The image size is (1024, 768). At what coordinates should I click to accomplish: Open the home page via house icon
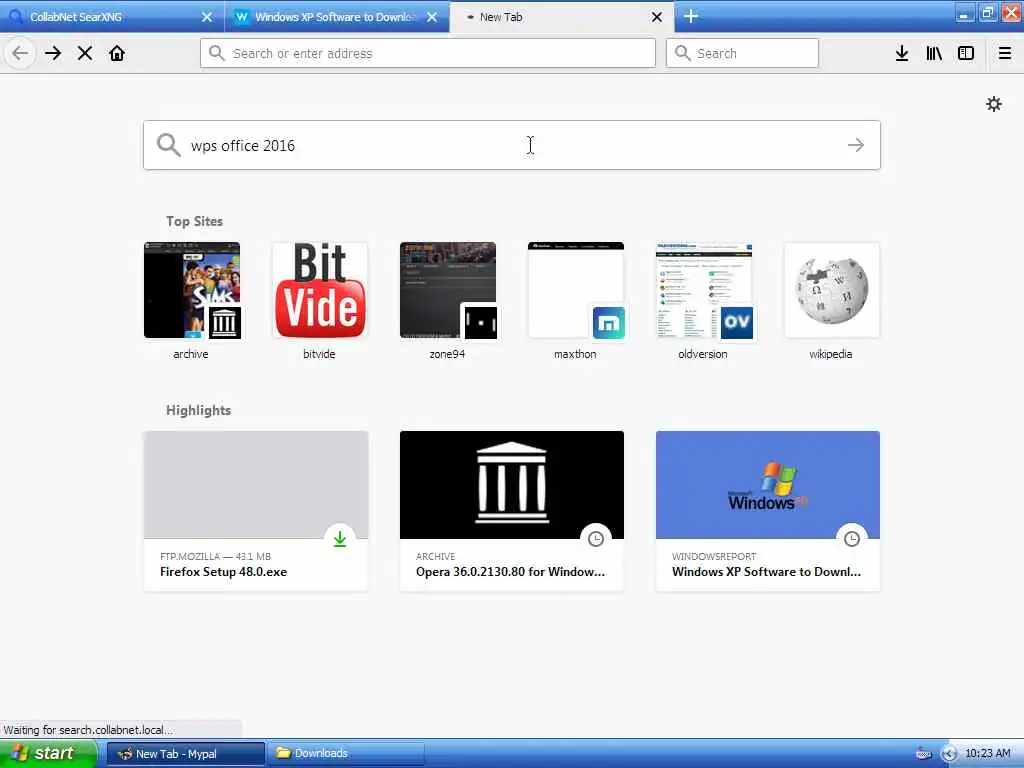click(x=117, y=53)
